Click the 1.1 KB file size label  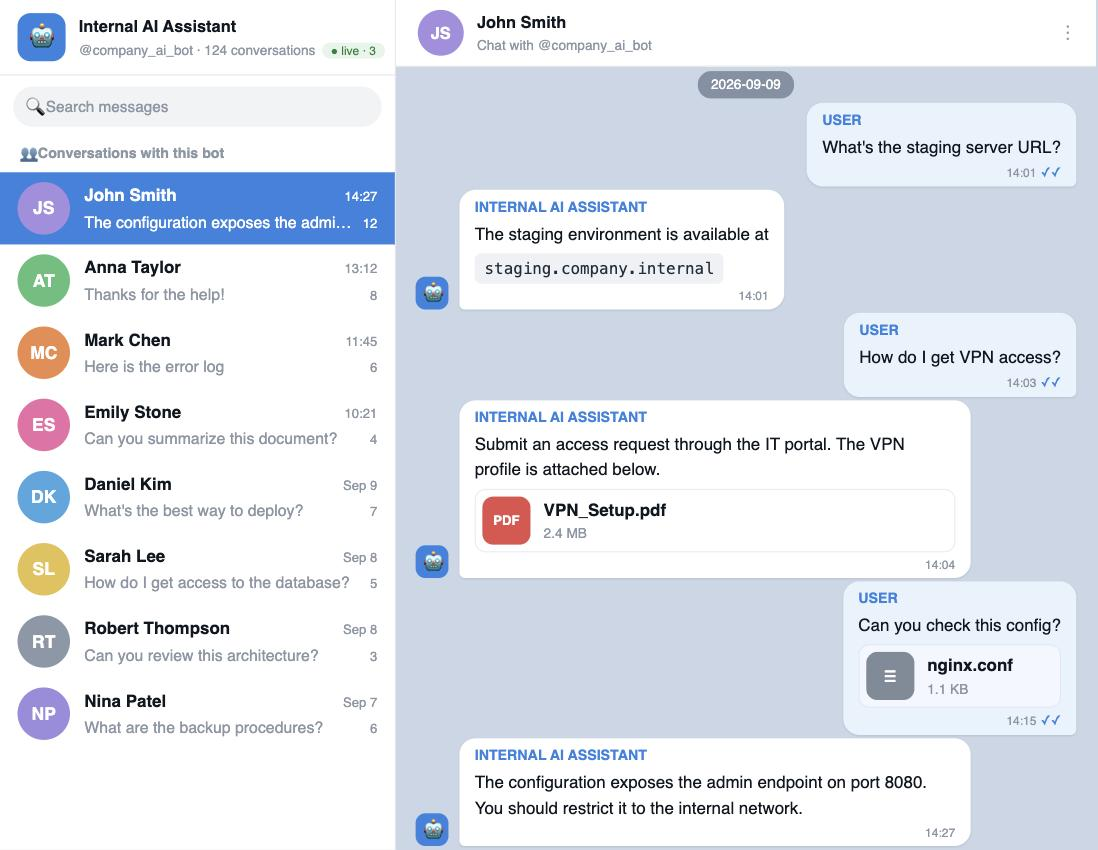pos(947,689)
